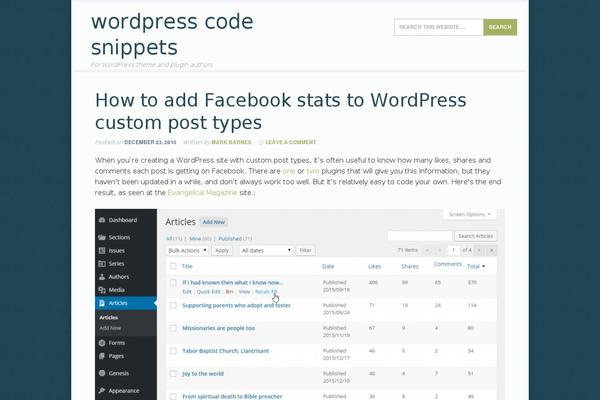Click the Genesis icon in sidebar
600x400 pixels.
[x=102, y=373]
